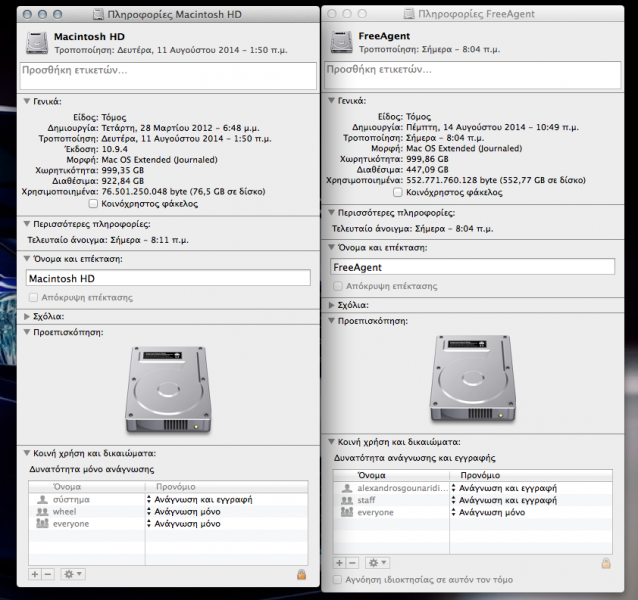Collapse Κοινή χρήση και δικαιώματα in FreeAgent
The image size is (638, 600).
pos(331,442)
